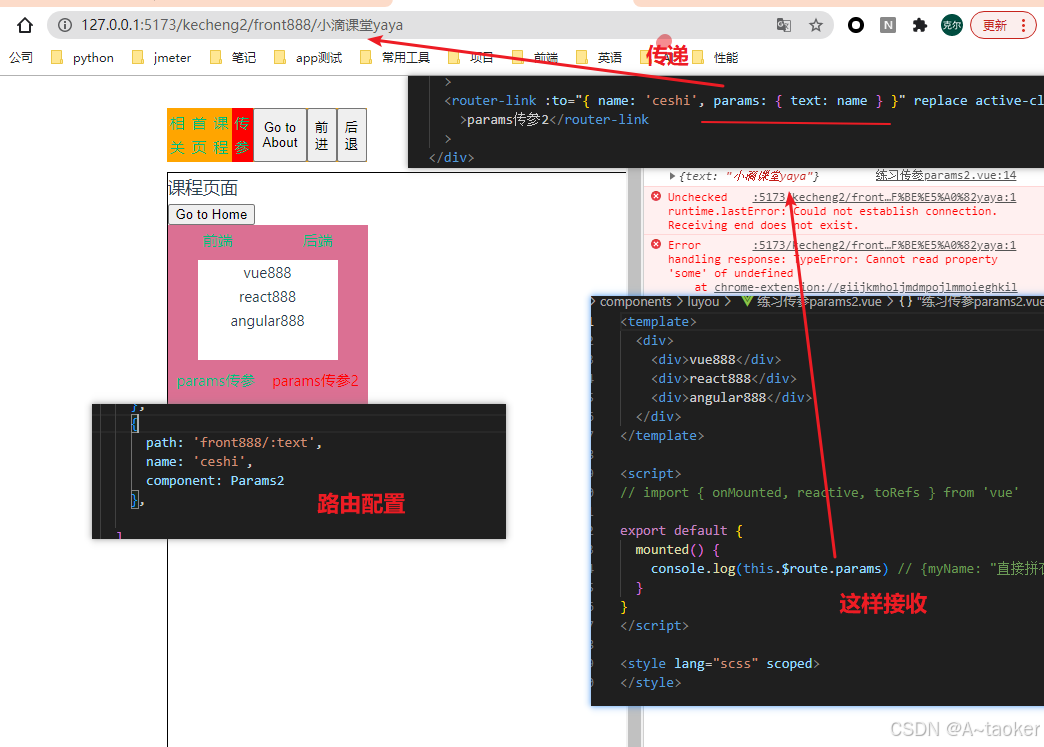Open the Notion extension icon
The width and height of the screenshot is (1044, 747).
pos(888,25)
